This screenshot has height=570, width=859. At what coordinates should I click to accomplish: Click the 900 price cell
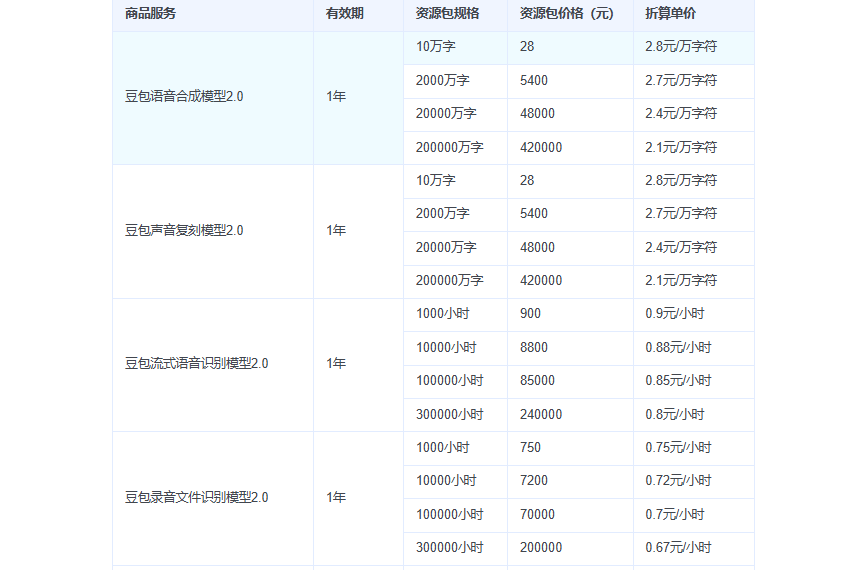tap(570, 314)
